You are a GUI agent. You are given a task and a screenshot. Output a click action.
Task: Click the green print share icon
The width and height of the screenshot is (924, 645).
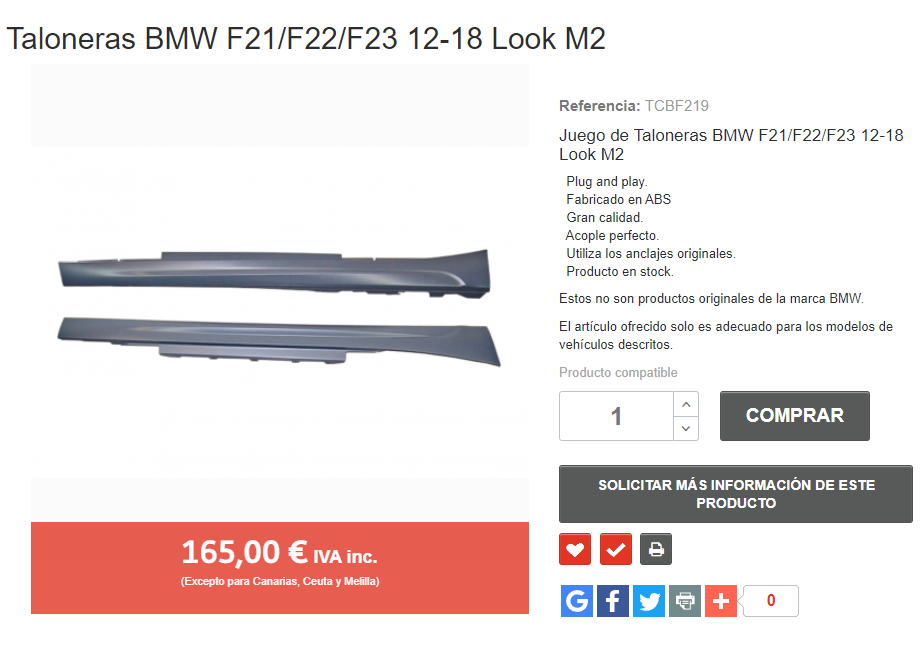click(685, 601)
